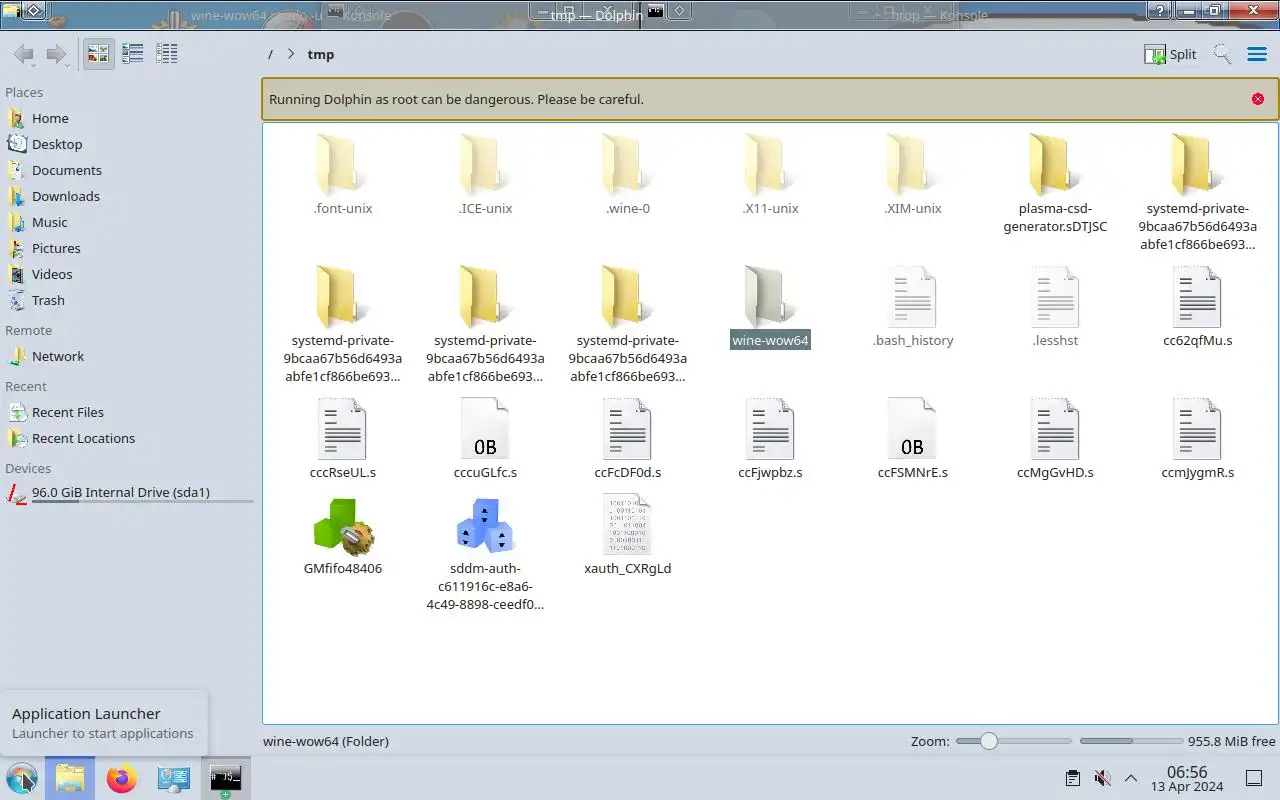Go forward with the Forward arrow
1280x800 pixels.
click(x=57, y=54)
